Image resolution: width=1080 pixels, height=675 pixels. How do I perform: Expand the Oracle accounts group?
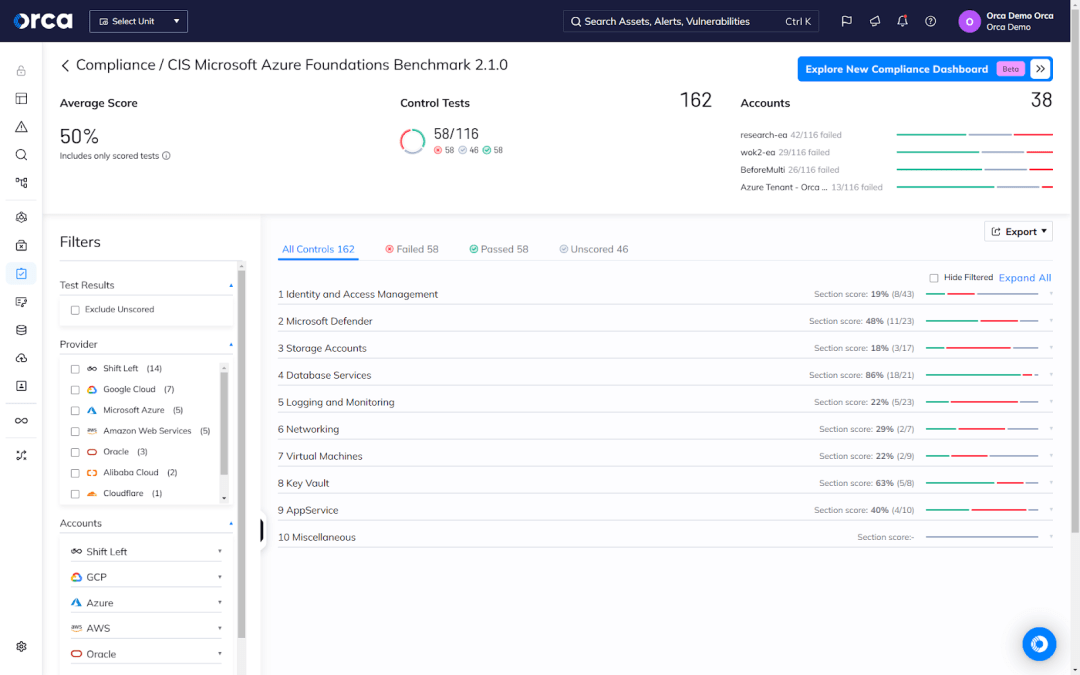[147, 654]
